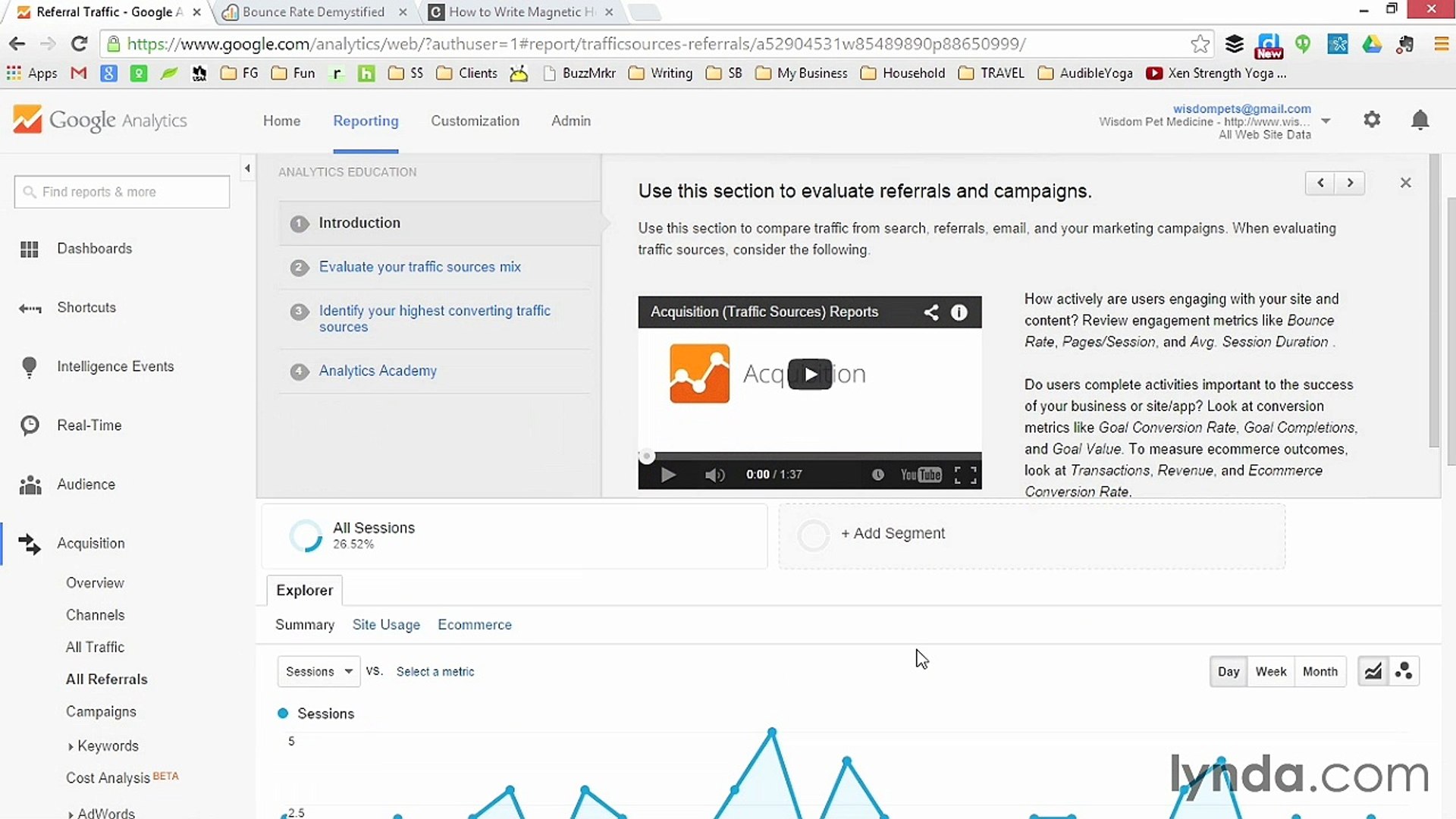Open Intelligence Events lightbulb icon
This screenshot has height=819, width=1456.
point(30,367)
